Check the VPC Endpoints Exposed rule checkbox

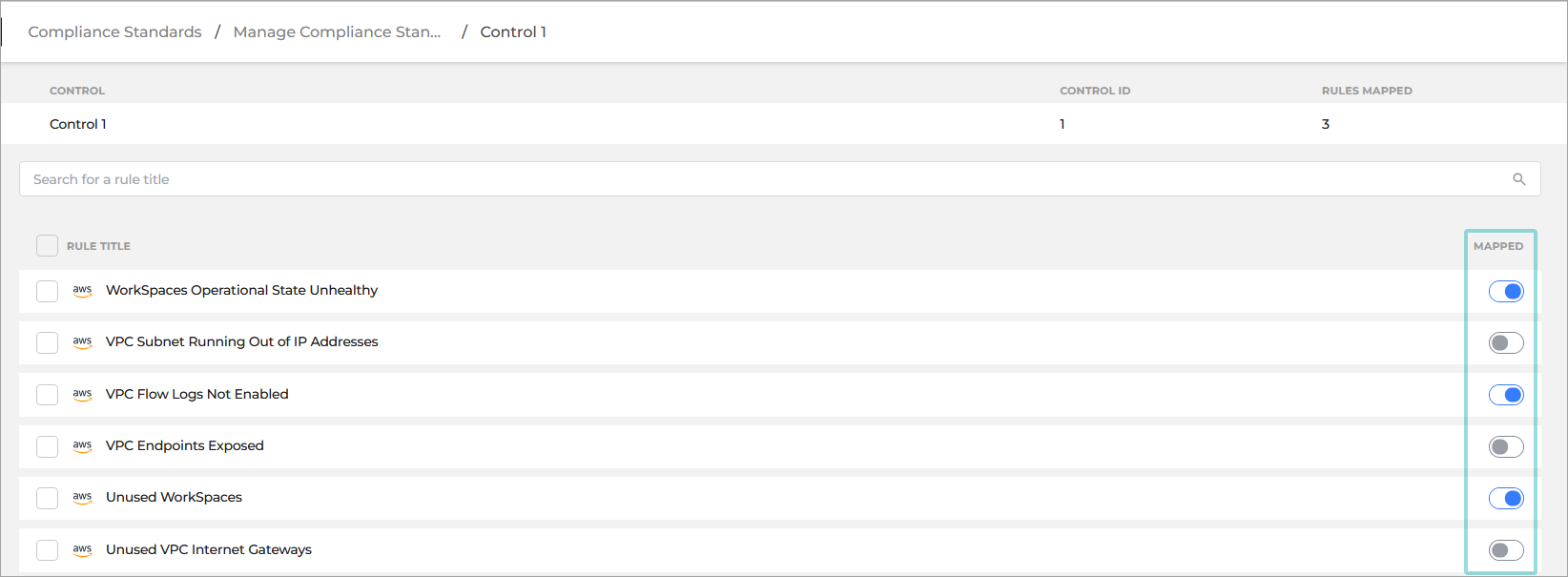pos(47,445)
